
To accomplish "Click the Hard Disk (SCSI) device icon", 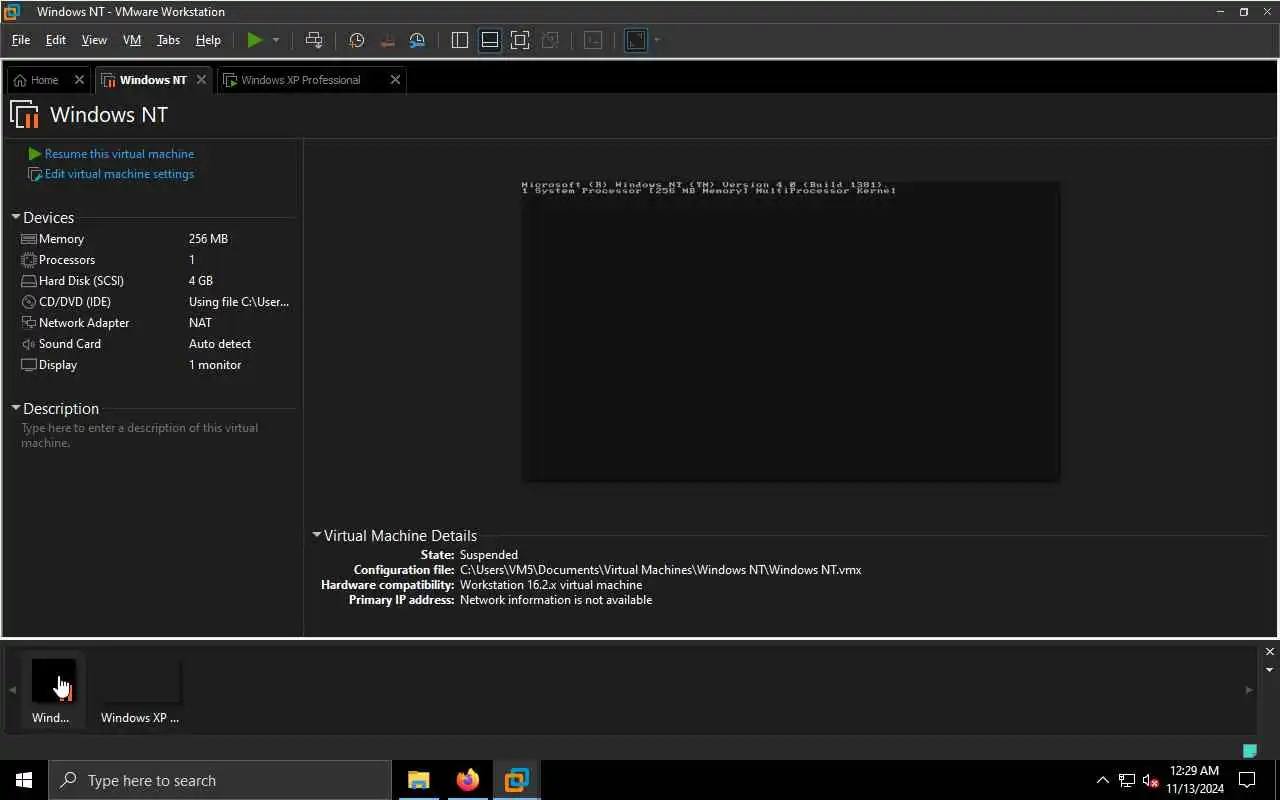I will click(x=29, y=281).
